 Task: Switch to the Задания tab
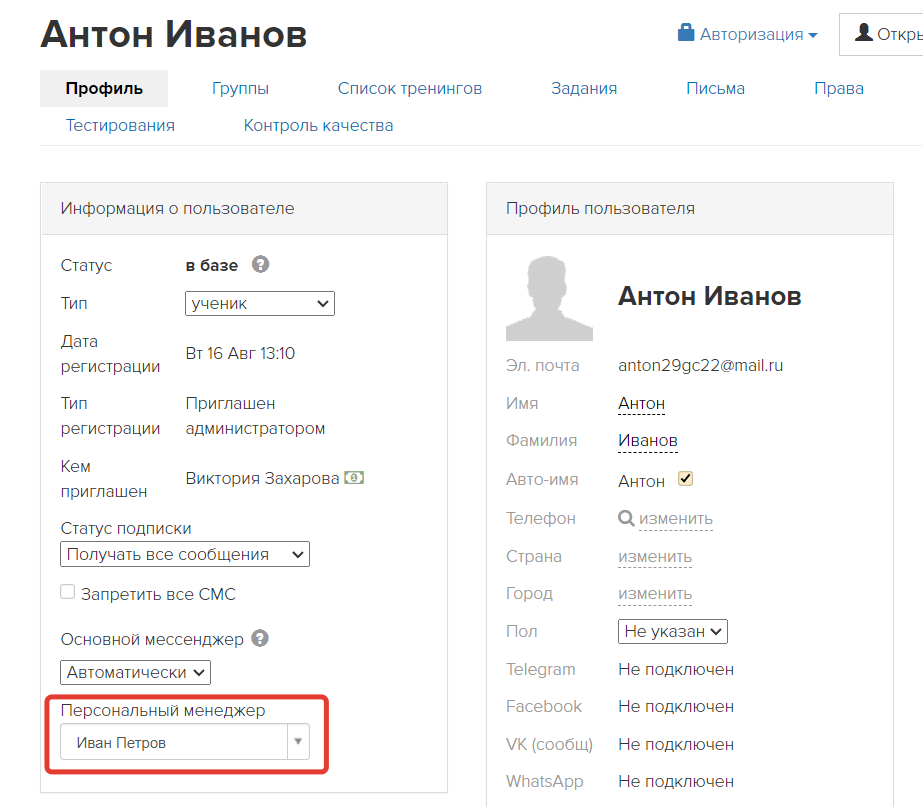pyautogui.click(x=584, y=88)
